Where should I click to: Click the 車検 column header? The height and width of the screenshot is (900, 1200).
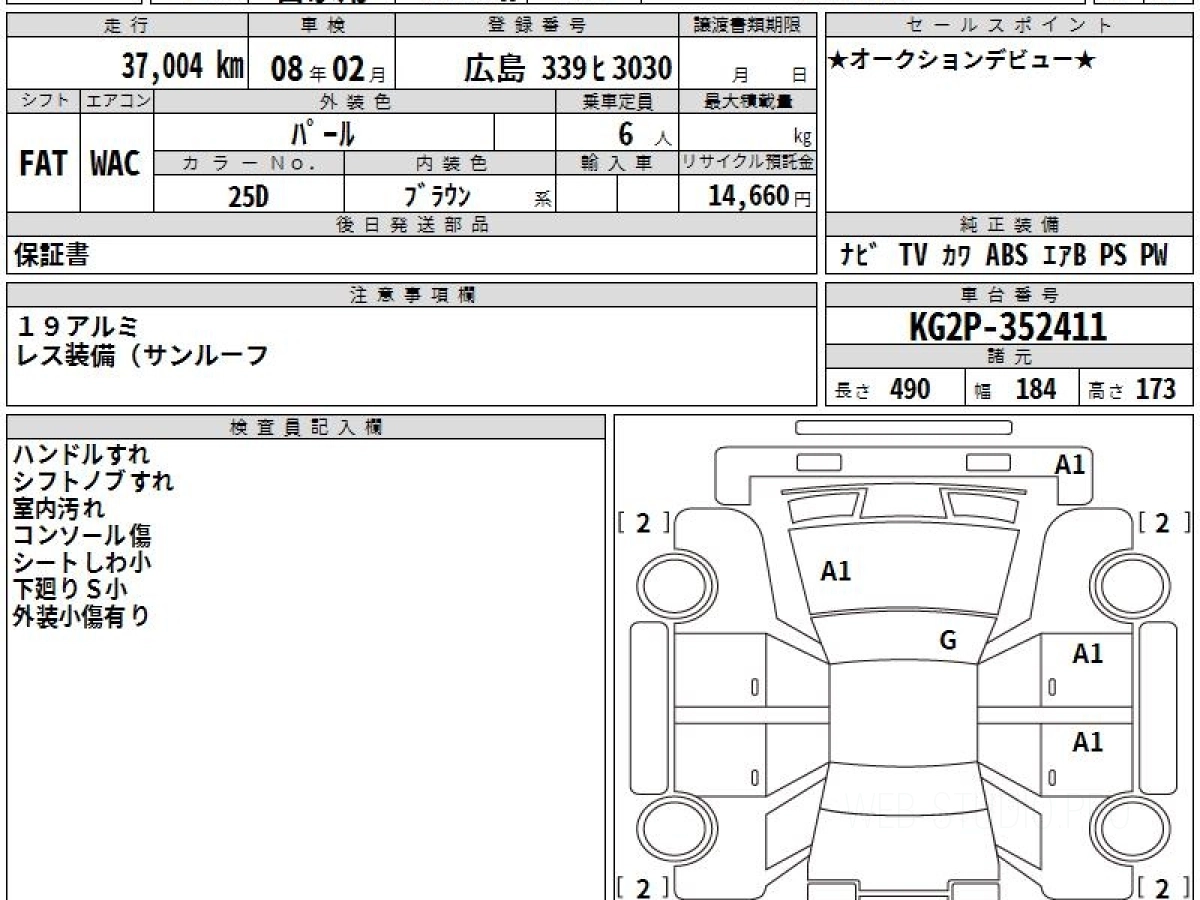(x=322, y=26)
